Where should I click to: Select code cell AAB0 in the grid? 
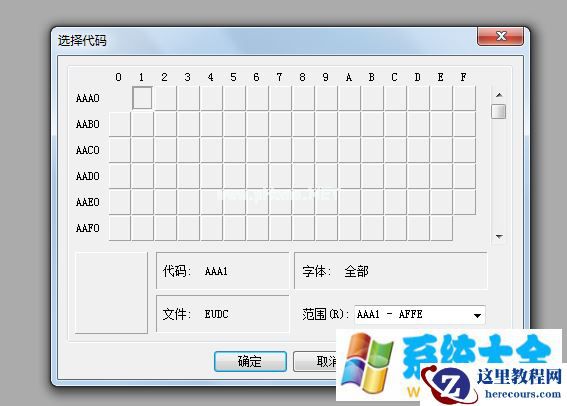119,124
